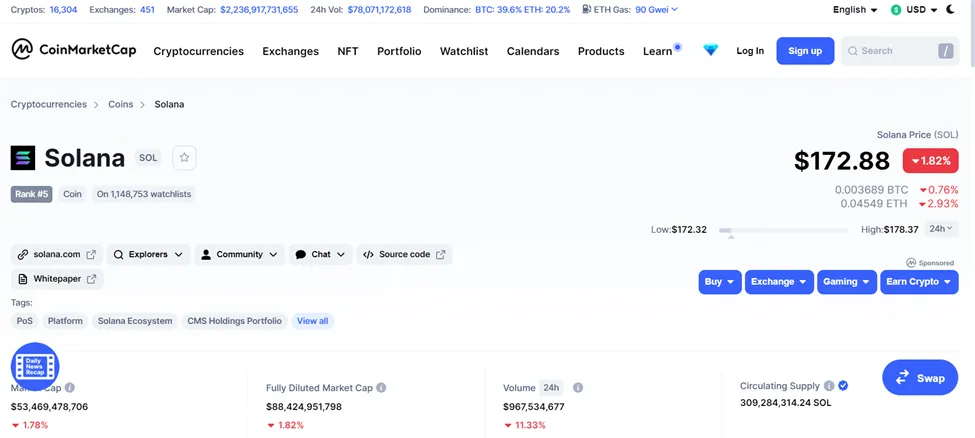Image resolution: width=975 pixels, height=438 pixels.
Task: Open the Gaming dropdown
Action: point(847,282)
